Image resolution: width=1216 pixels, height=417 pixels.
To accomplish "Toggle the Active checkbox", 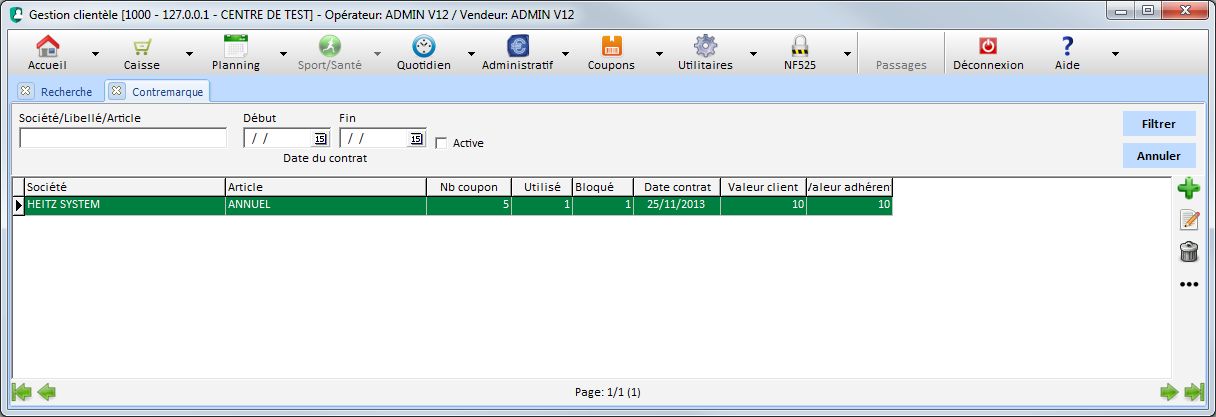I will click(442, 143).
